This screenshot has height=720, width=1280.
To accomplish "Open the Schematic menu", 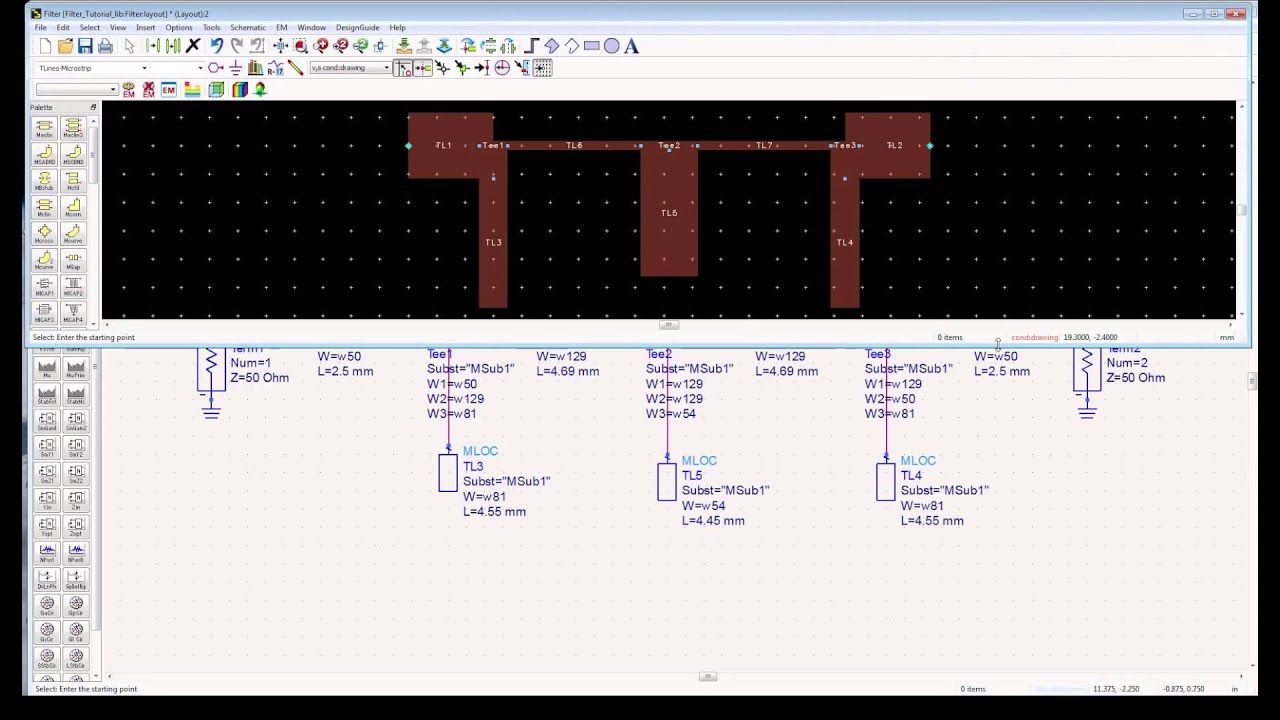I will pos(248,27).
